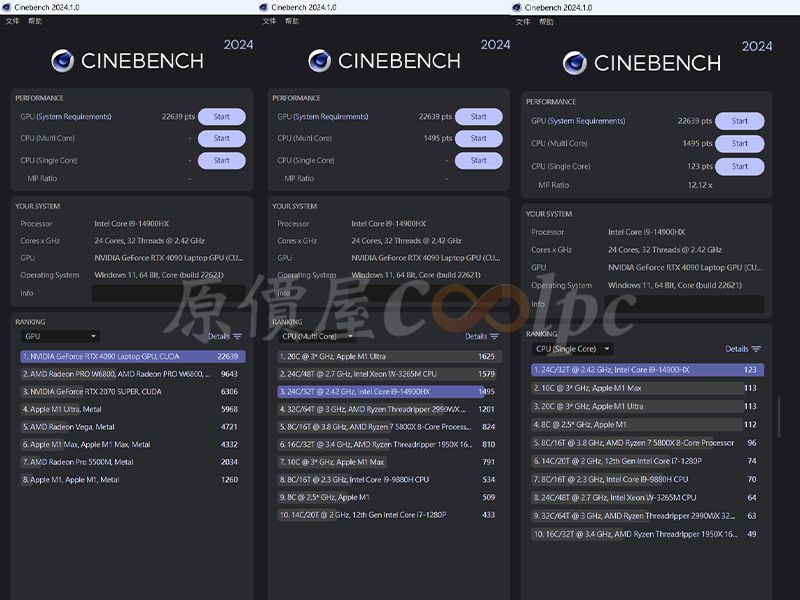Start CPU Multi Core test in left window
The image size is (800, 600).
tap(221, 138)
